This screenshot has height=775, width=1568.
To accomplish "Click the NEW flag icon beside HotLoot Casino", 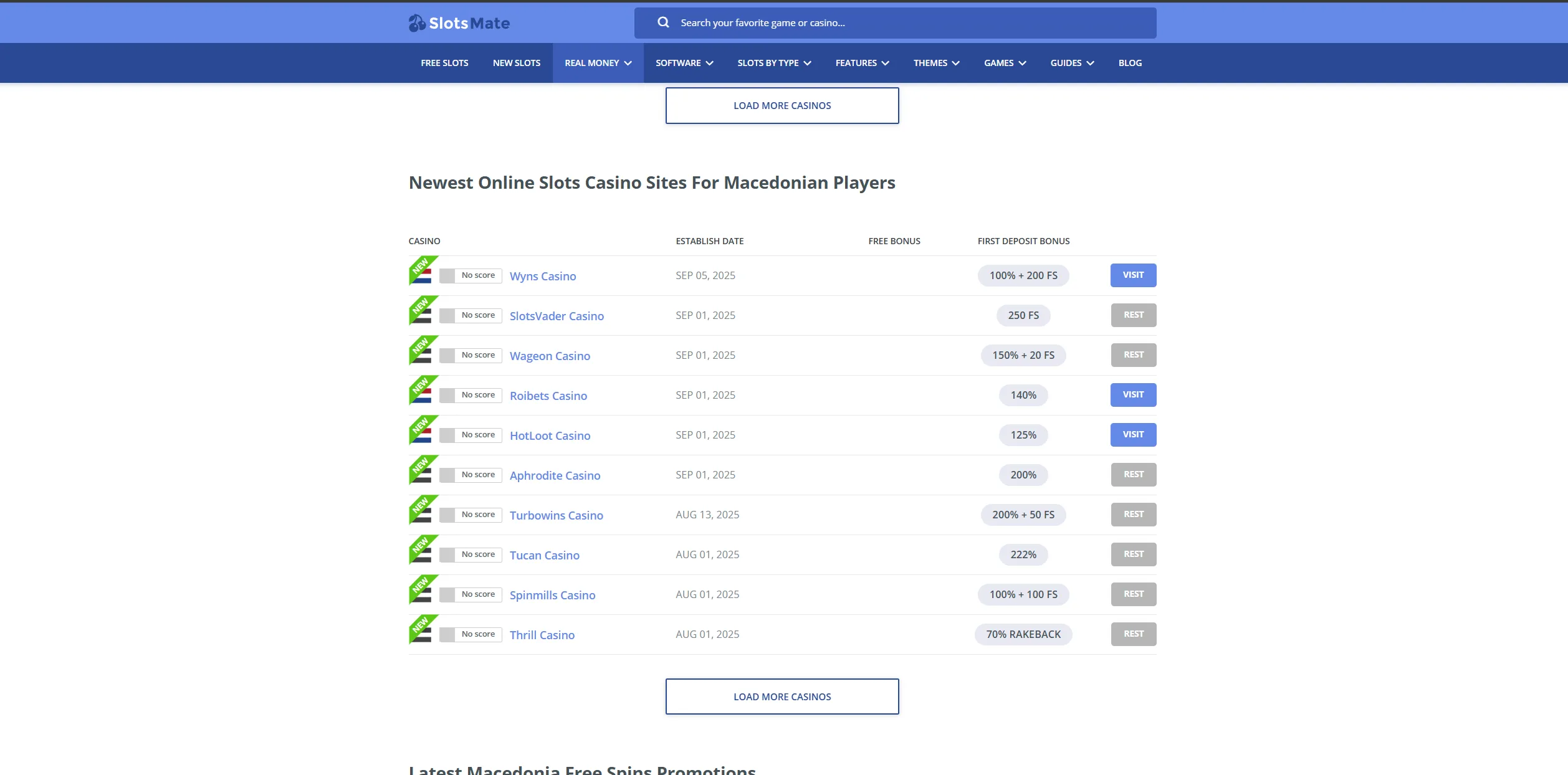I will [x=423, y=430].
